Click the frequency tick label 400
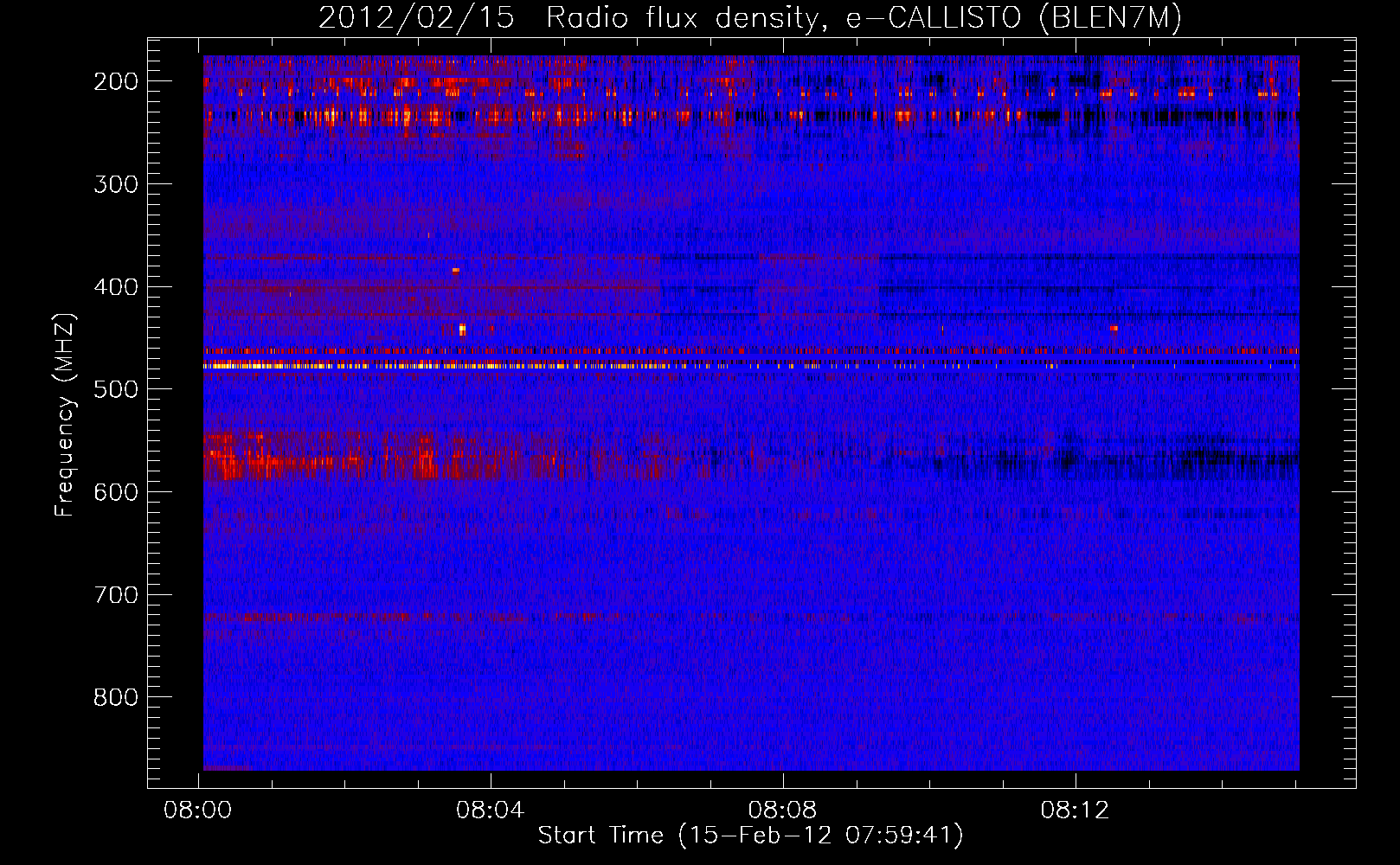1400x865 pixels. (x=116, y=287)
